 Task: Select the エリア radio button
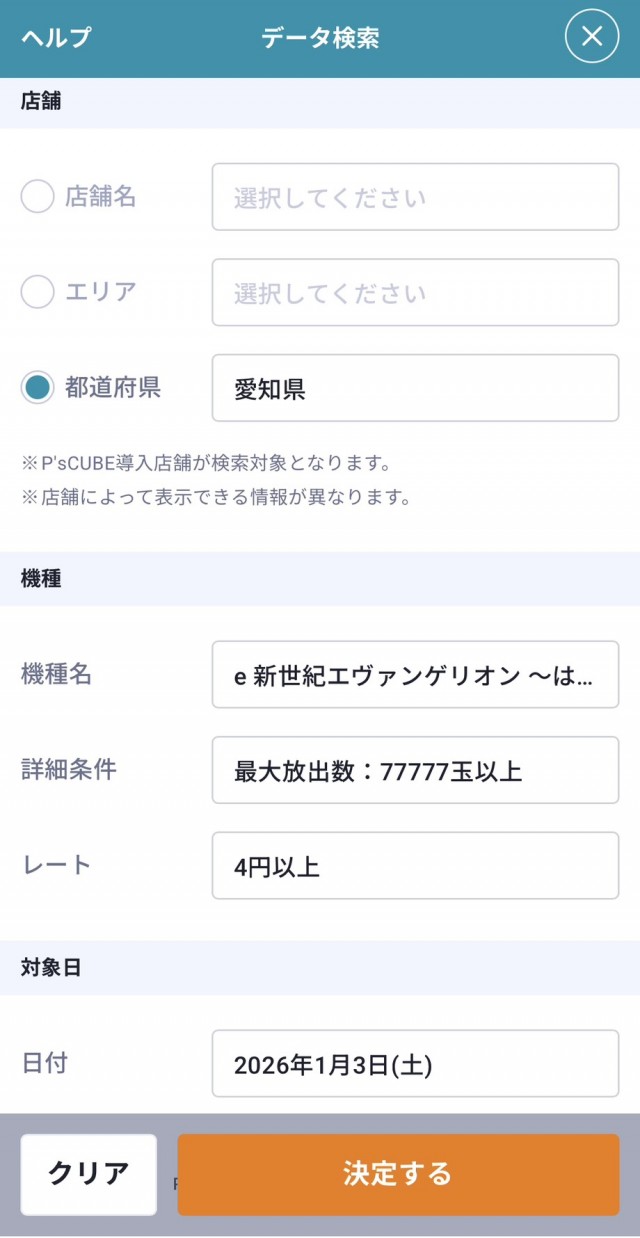click(38, 292)
